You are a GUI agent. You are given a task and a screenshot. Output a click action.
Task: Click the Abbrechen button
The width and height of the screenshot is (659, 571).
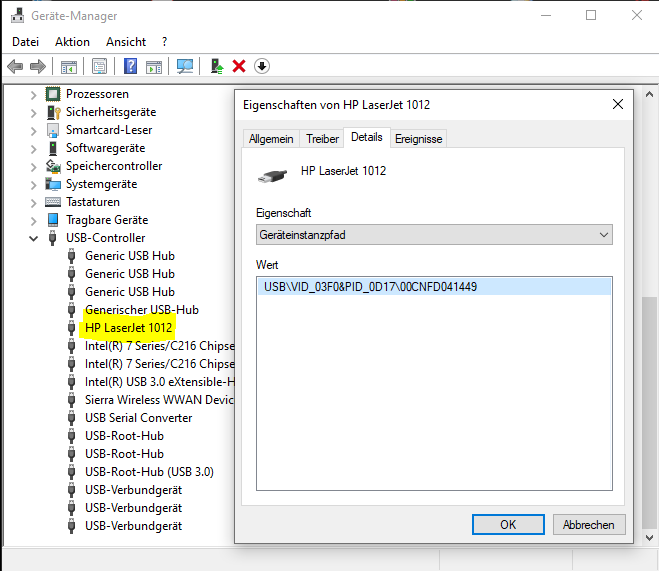(589, 524)
